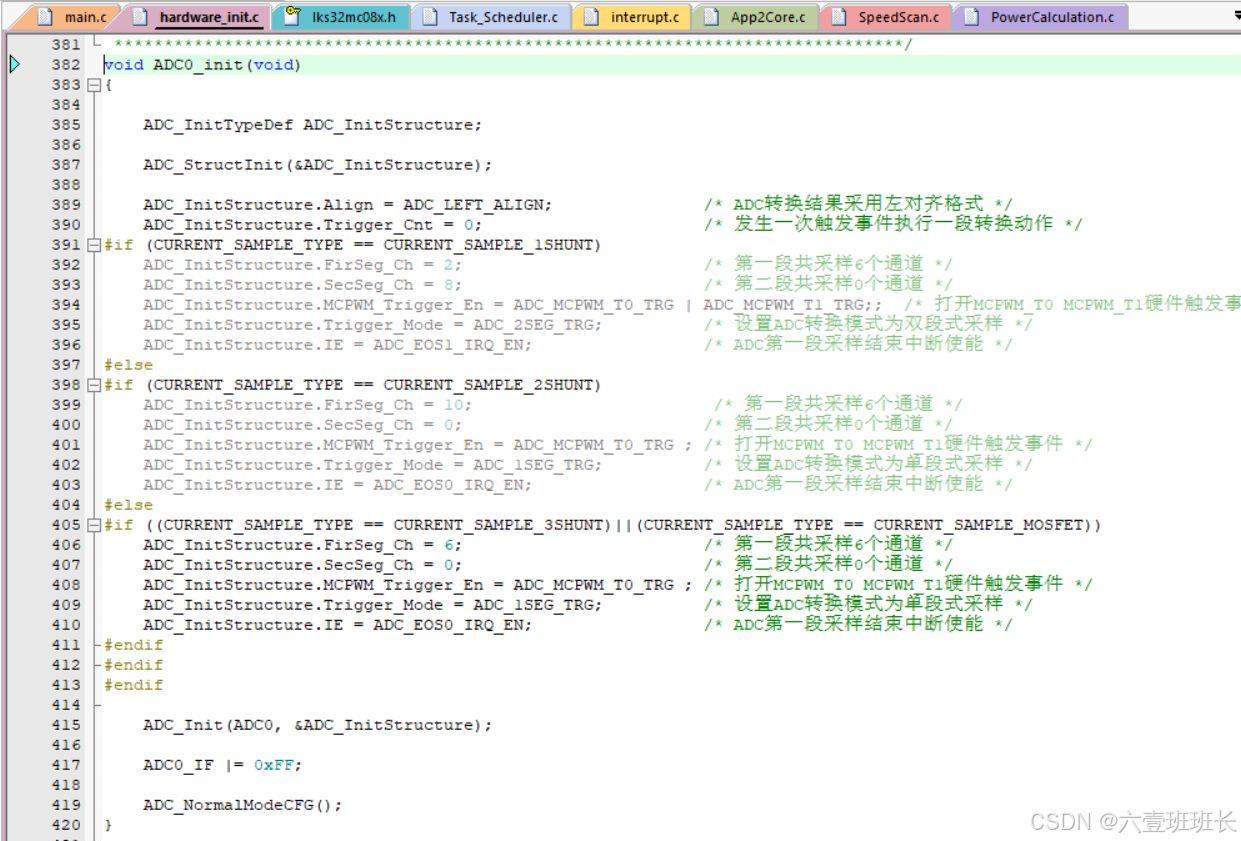Click the comment 'ADC转换结果采用左对齐格式'
The image size is (1241, 841).
(x=858, y=204)
